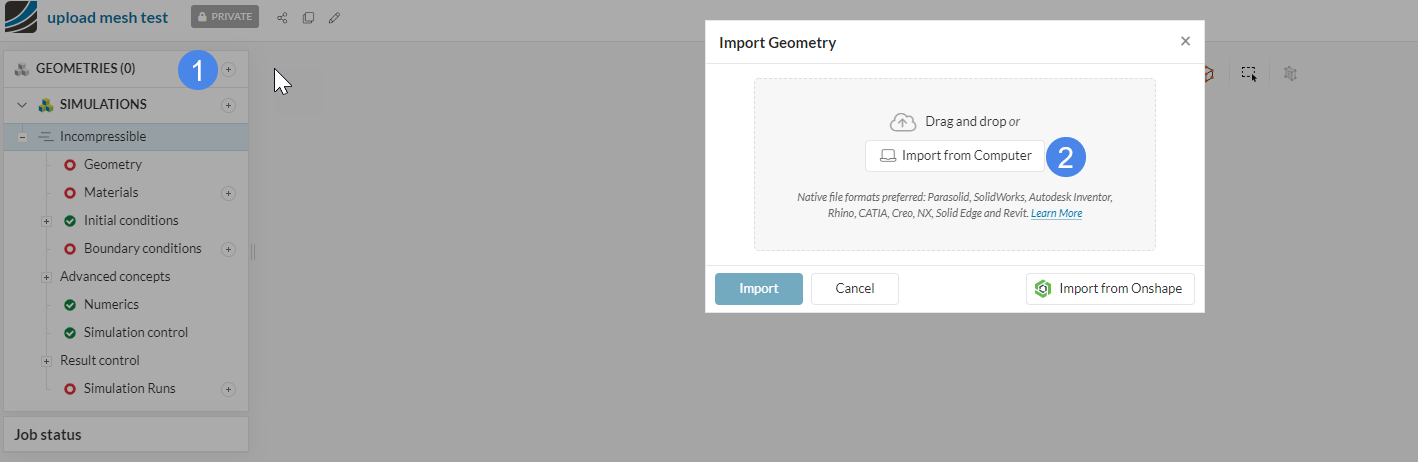Create a new run beside Simulation Runs
This screenshot has height=462, width=1418.
pos(228,389)
